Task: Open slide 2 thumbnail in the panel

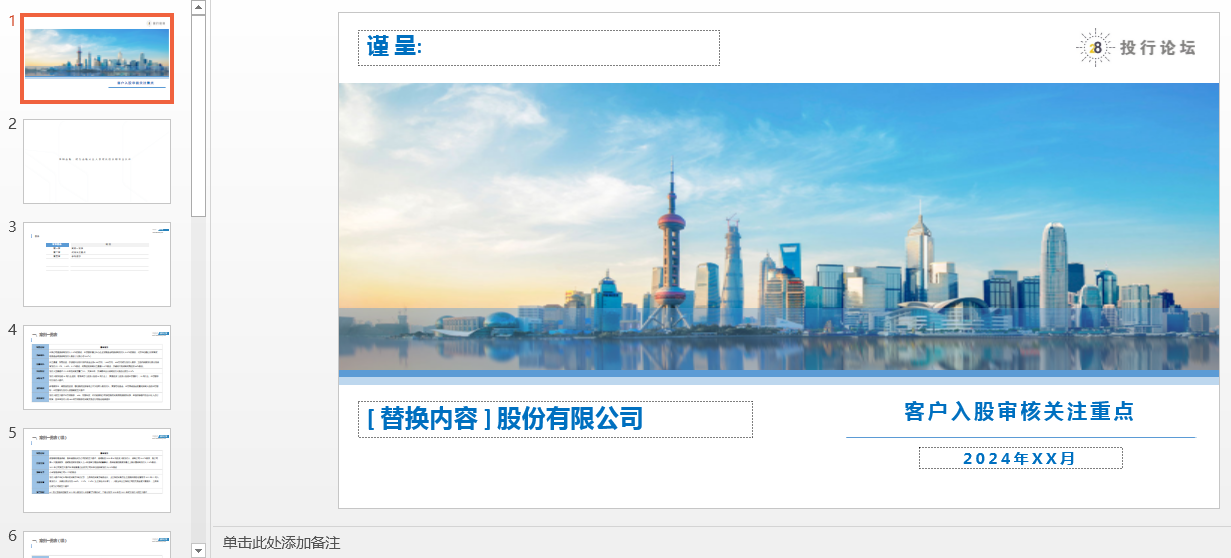Action: point(97,161)
